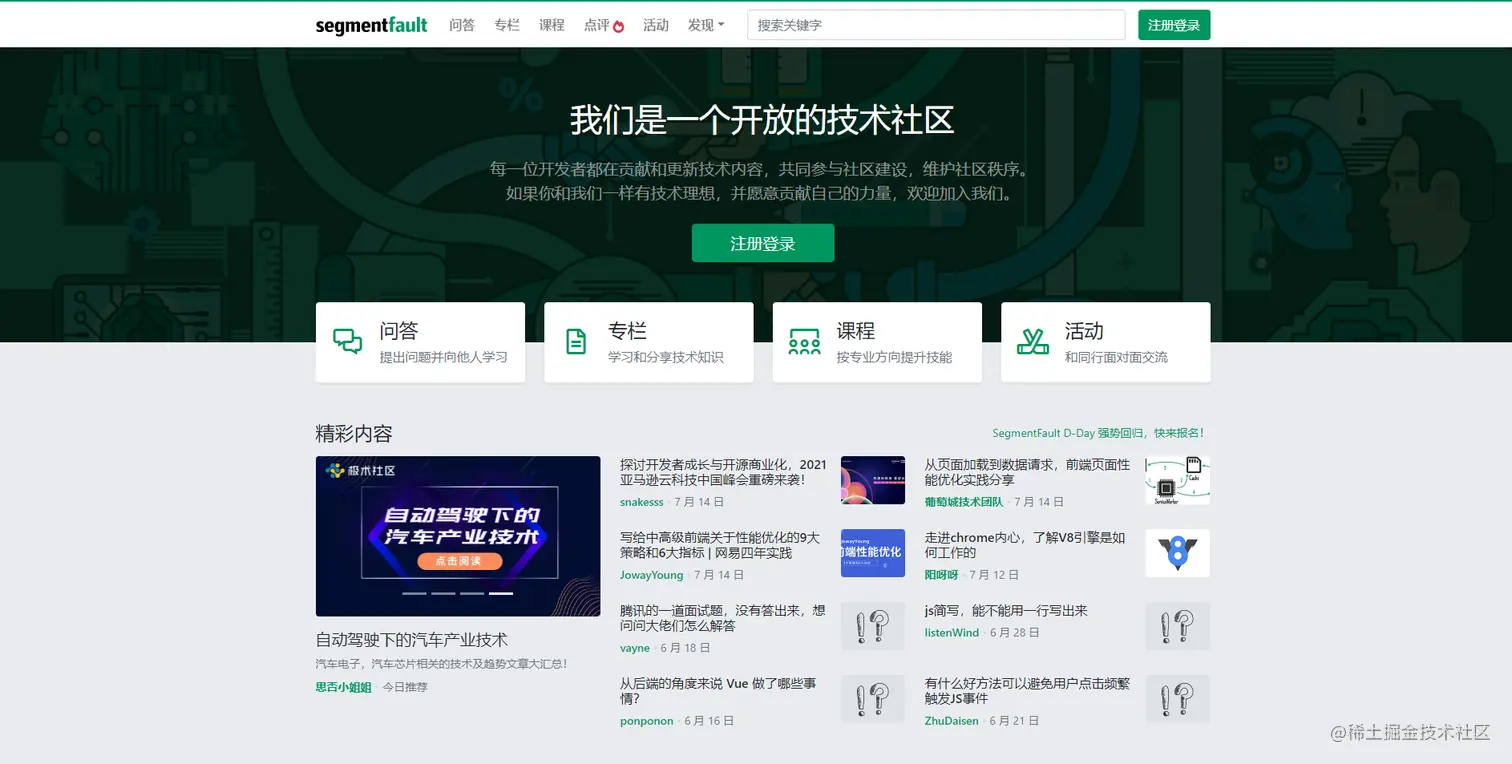Click the 课程 people icon
1512x764 pixels.
tap(804, 342)
